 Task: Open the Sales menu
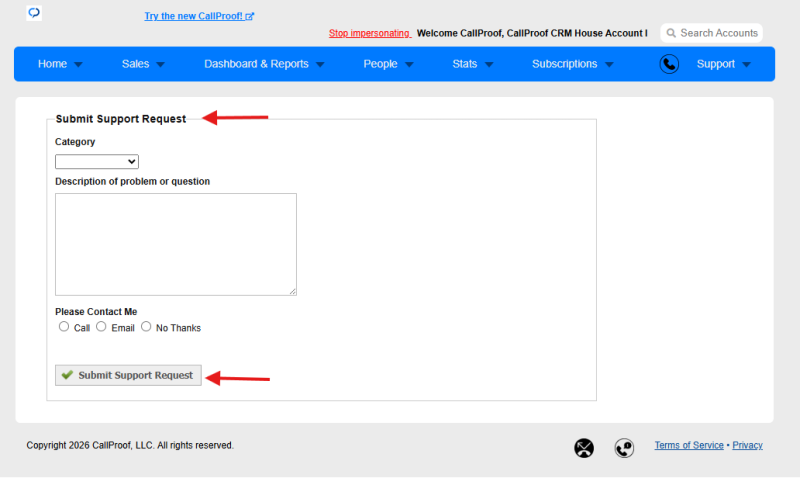point(135,64)
